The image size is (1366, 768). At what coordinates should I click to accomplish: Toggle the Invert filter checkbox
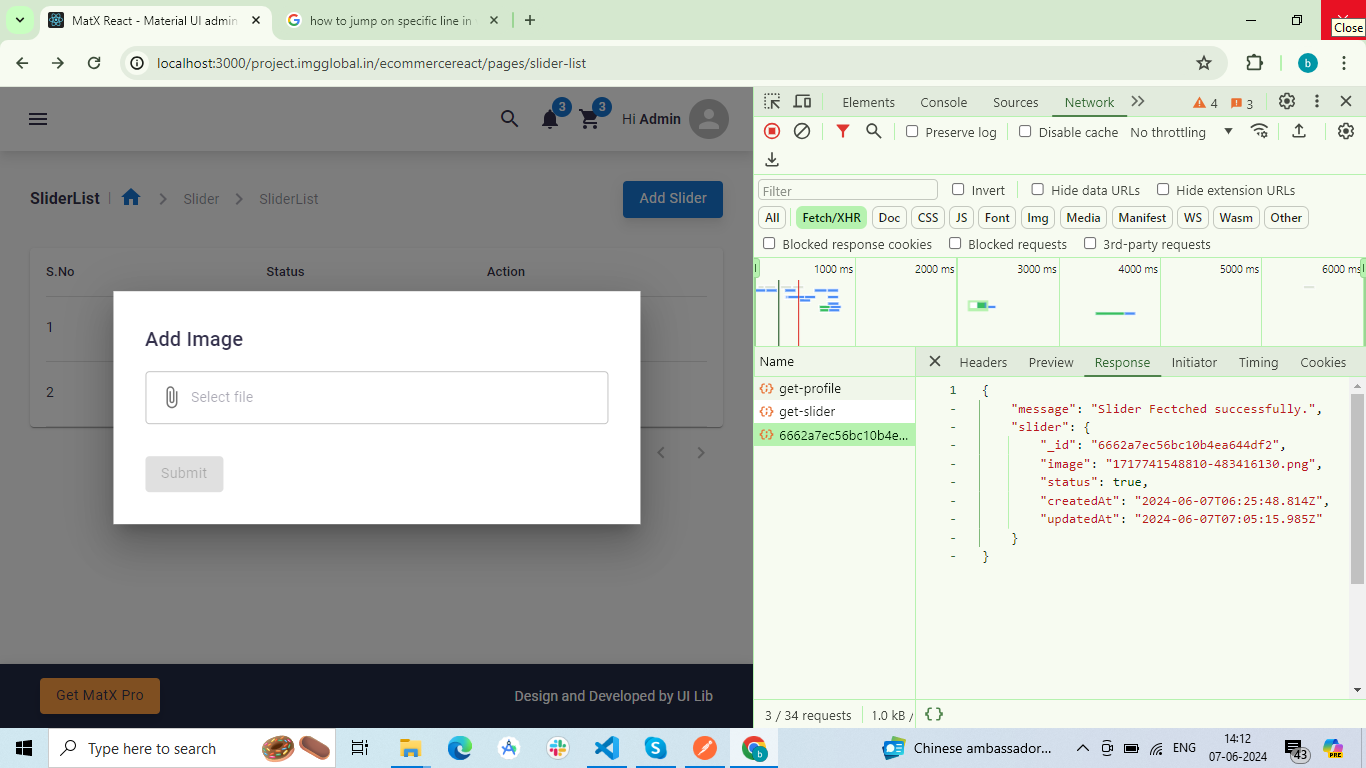pos(958,190)
